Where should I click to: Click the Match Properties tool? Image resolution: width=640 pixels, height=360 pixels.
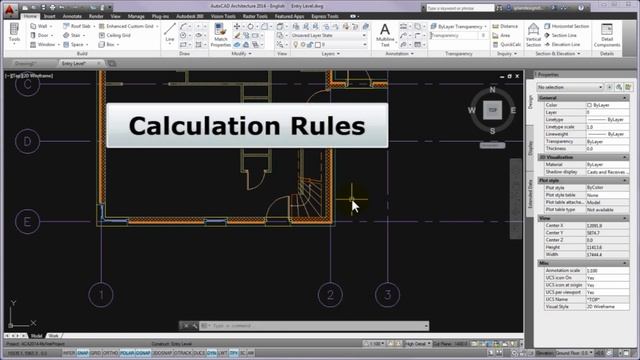coord(220,35)
